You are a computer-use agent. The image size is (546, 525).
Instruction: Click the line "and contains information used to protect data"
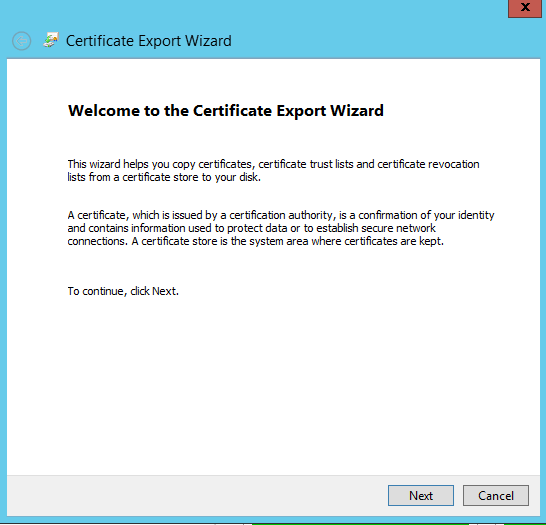pos(251,228)
